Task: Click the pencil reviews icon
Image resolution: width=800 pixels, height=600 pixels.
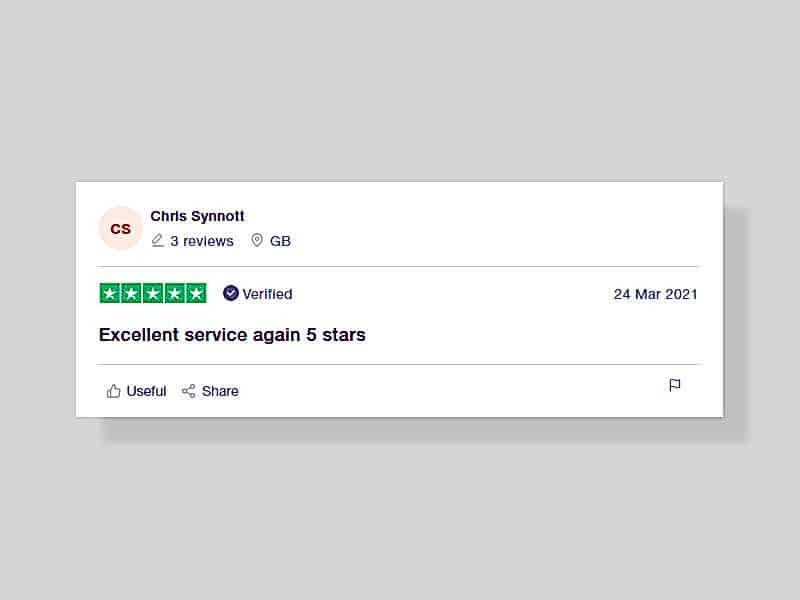Action: [157, 240]
